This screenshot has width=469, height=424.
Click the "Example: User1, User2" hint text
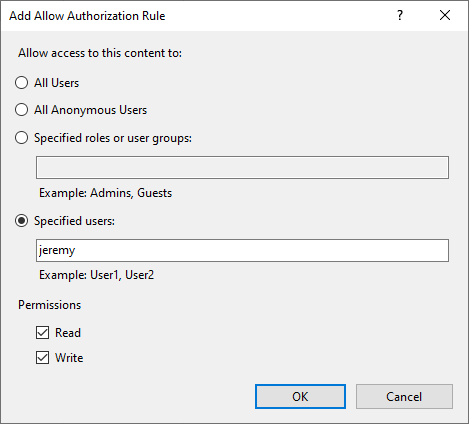pyautogui.click(x=97, y=275)
